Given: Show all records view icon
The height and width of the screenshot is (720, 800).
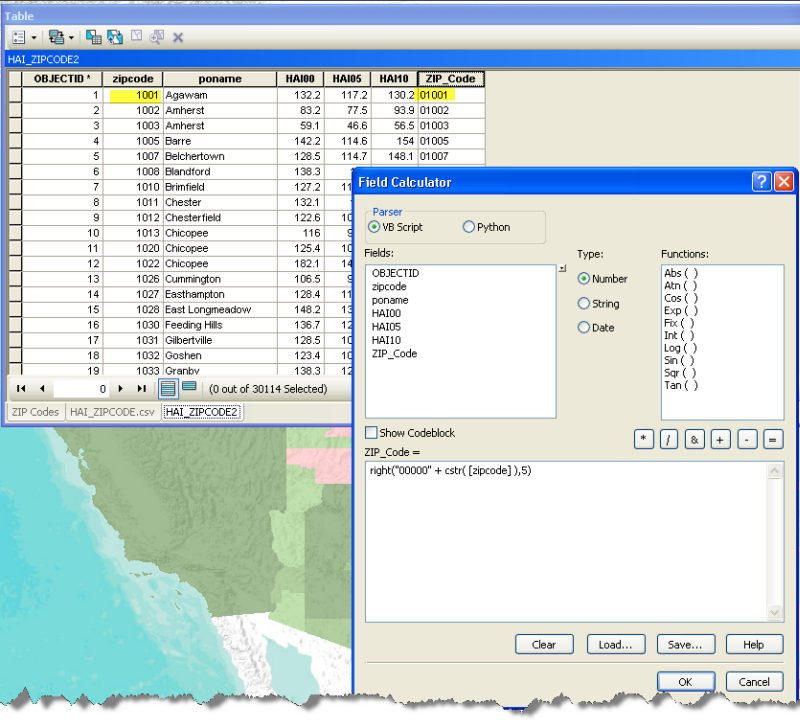Looking at the screenshot, I should [168, 389].
